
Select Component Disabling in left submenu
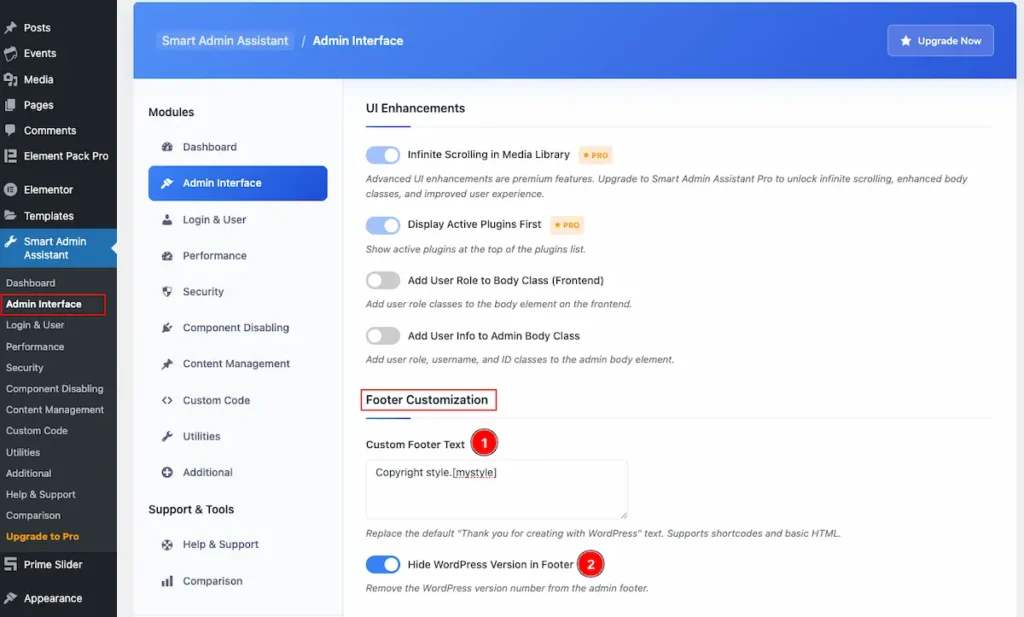click(55, 389)
